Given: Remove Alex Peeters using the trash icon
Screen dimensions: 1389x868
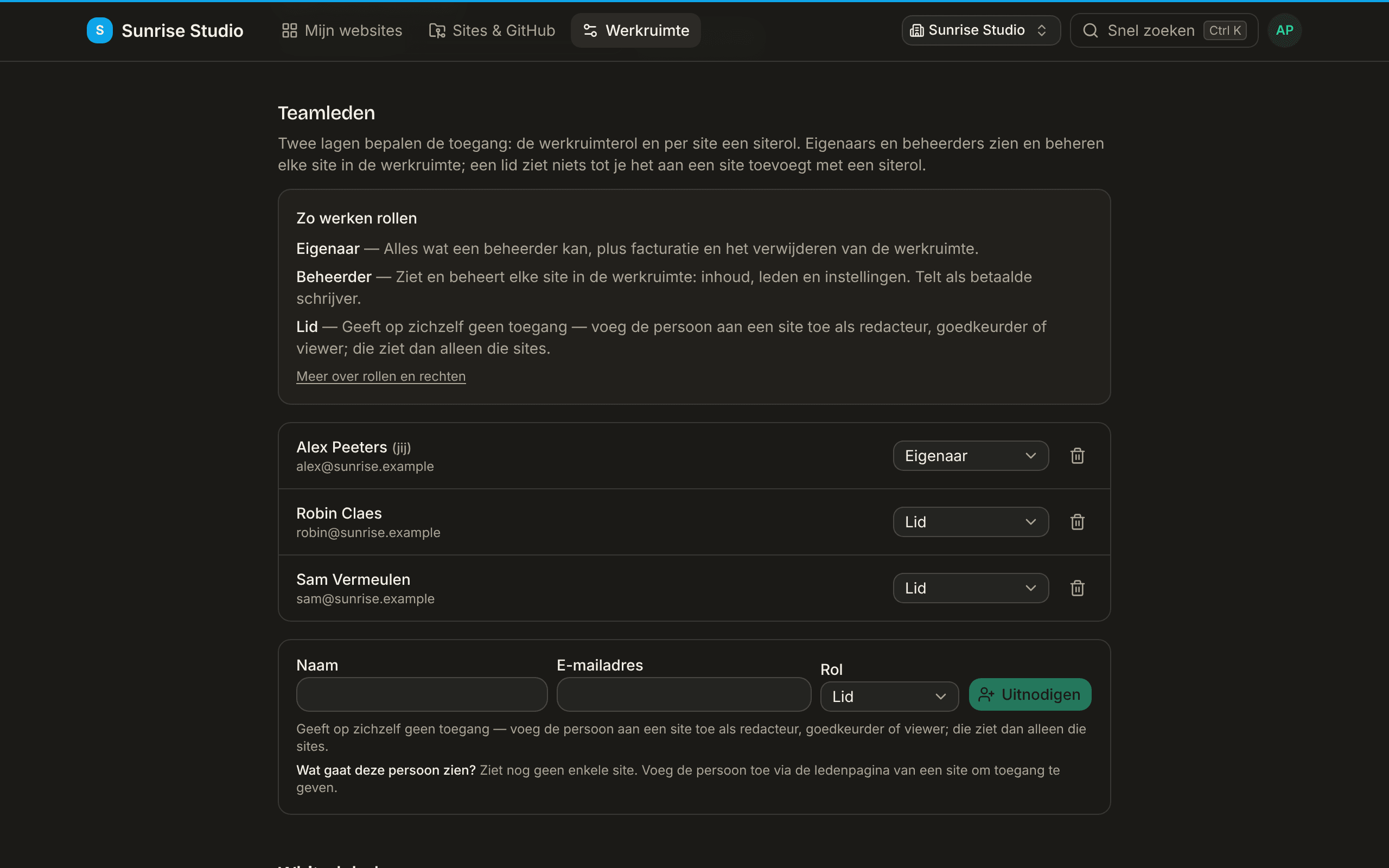Looking at the screenshot, I should pos(1078,456).
